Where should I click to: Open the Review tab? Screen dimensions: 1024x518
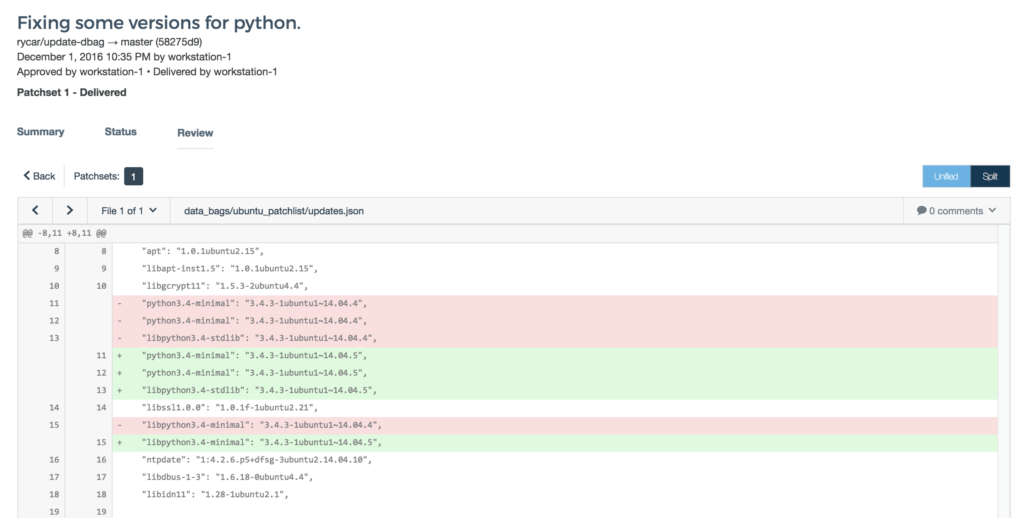(x=195, y=133)
